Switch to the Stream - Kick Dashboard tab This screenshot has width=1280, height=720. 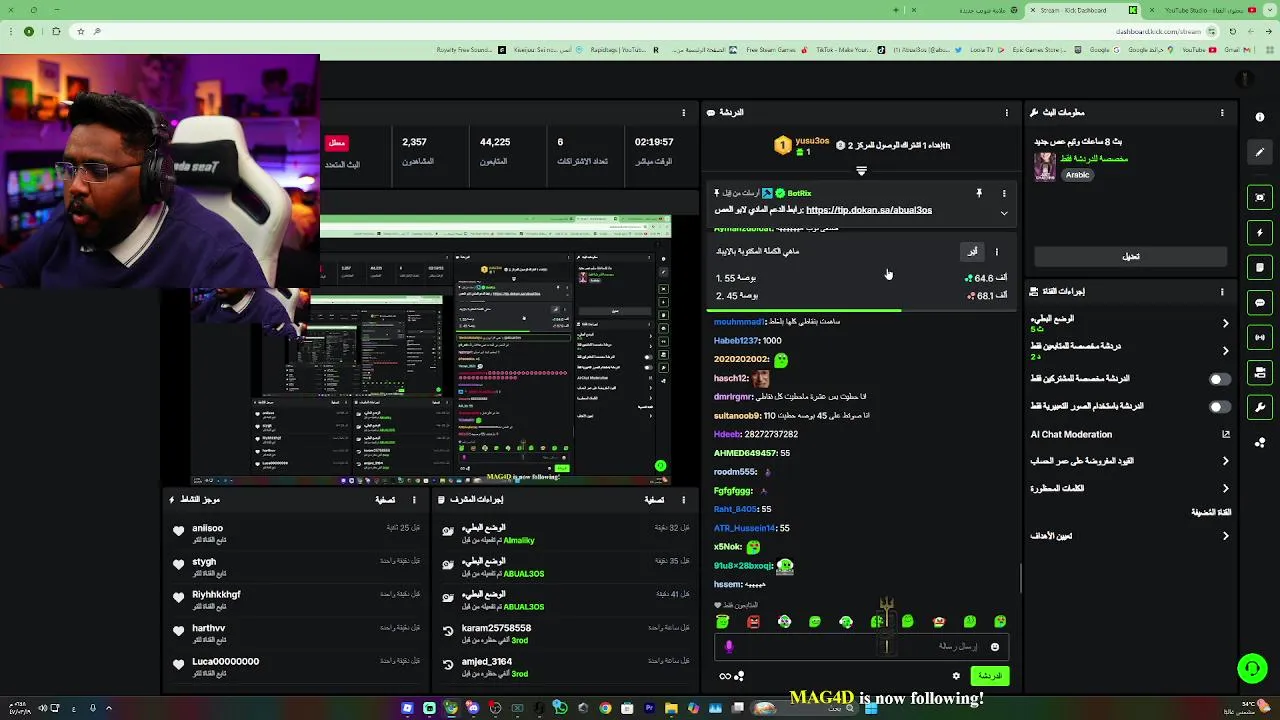click(1080, 10)
